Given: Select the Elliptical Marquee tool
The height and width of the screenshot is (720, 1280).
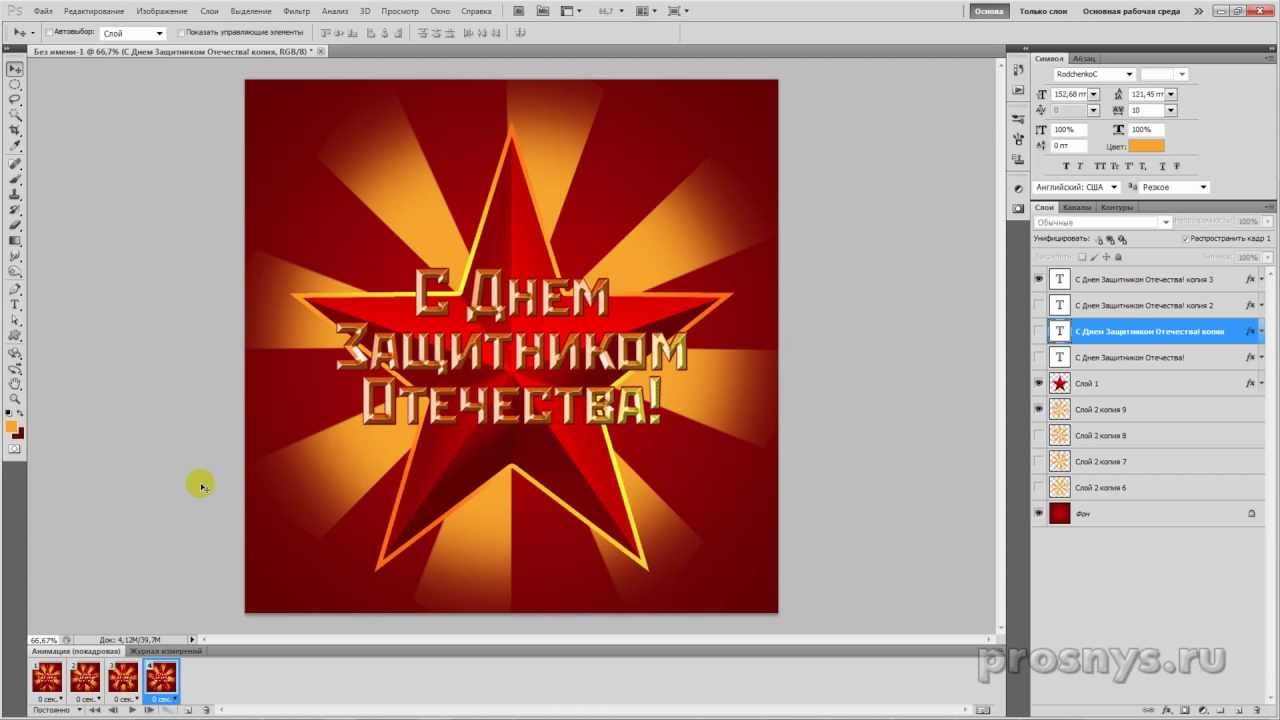Looking at the screenshot, I should 15,85.
